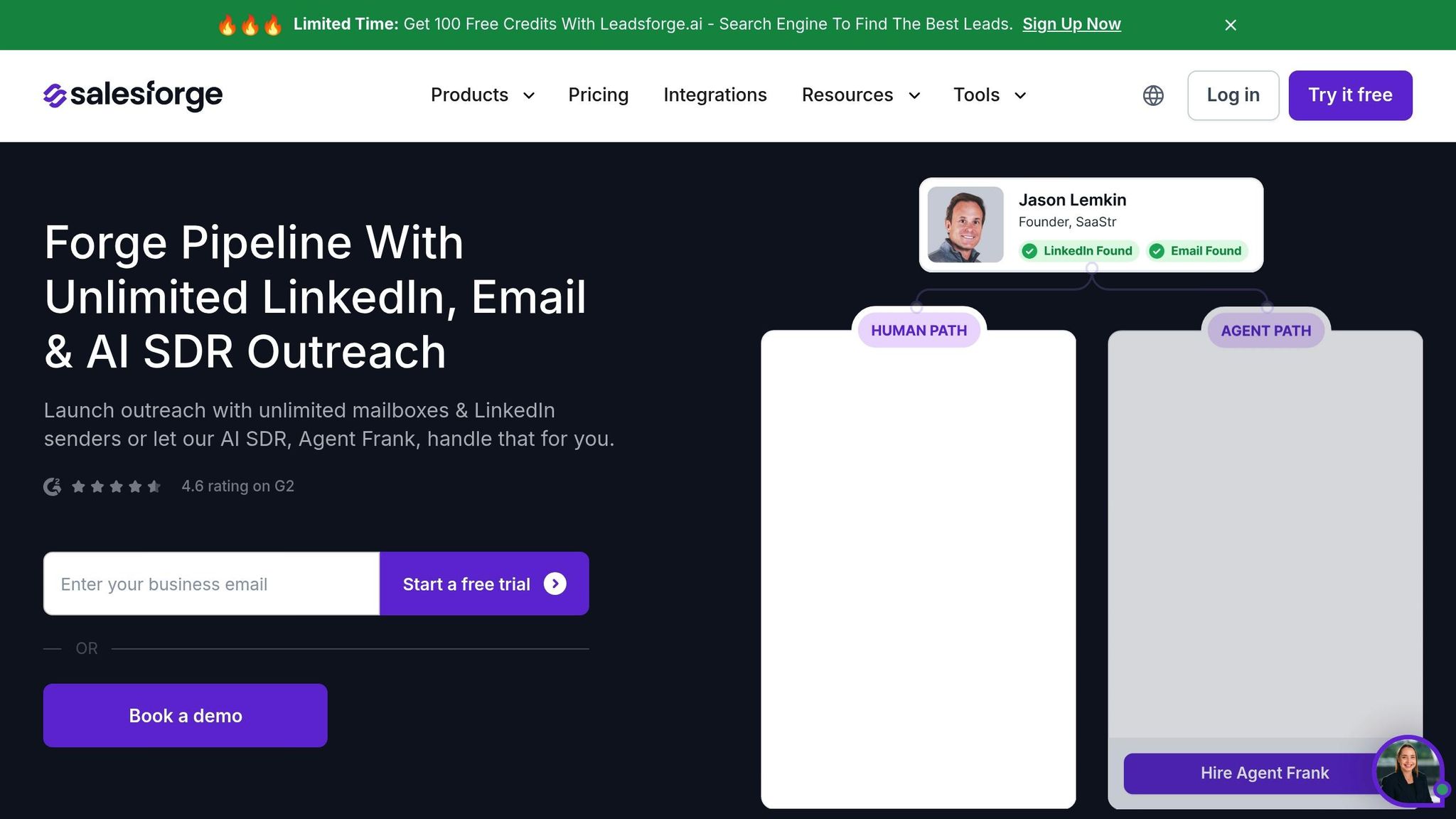Screen dimensions: 1456x819
Task: Click the Log in button
Action: click(x=1233, y=95)
